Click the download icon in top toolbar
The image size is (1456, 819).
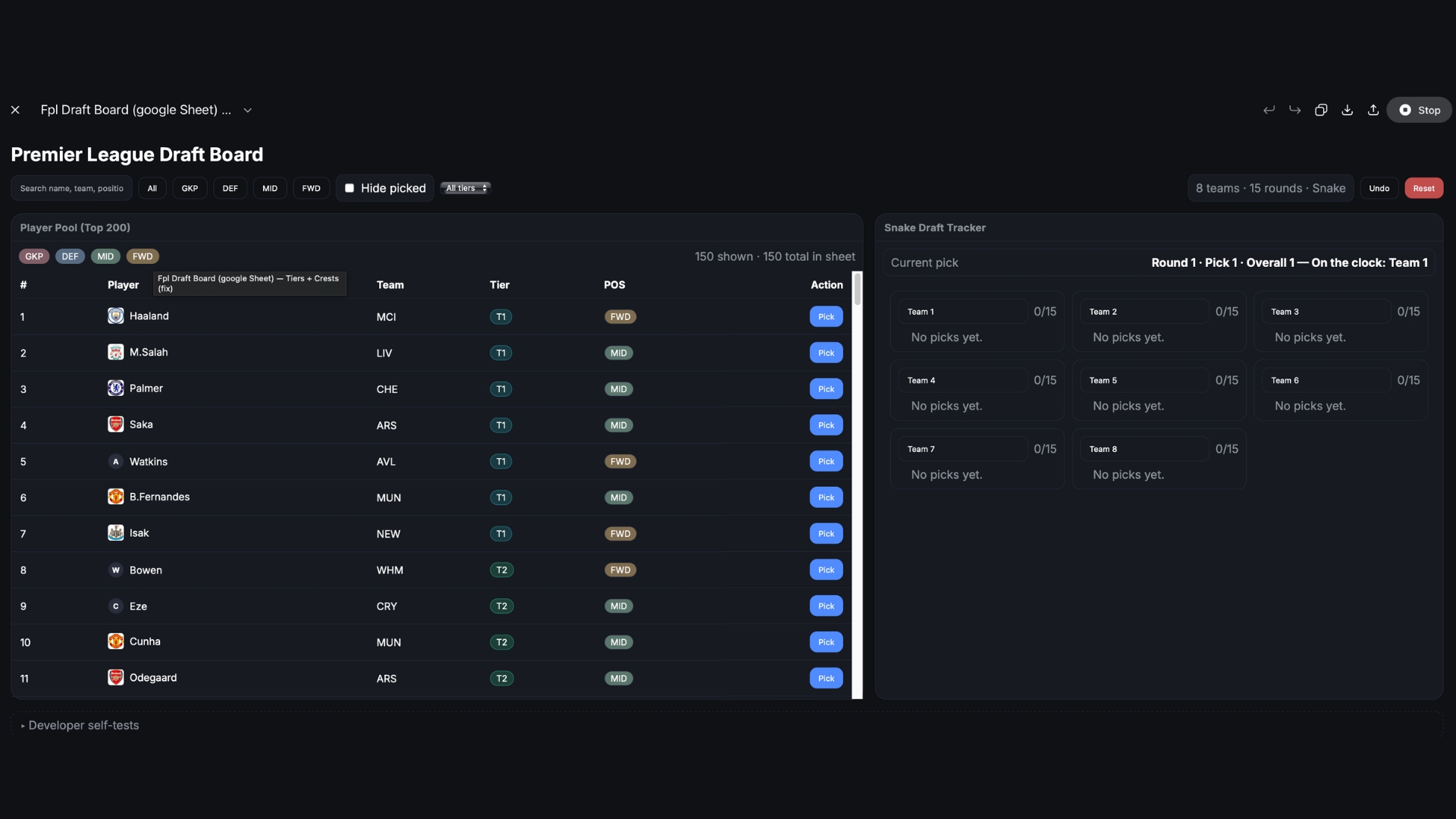tap(1347, 110)
